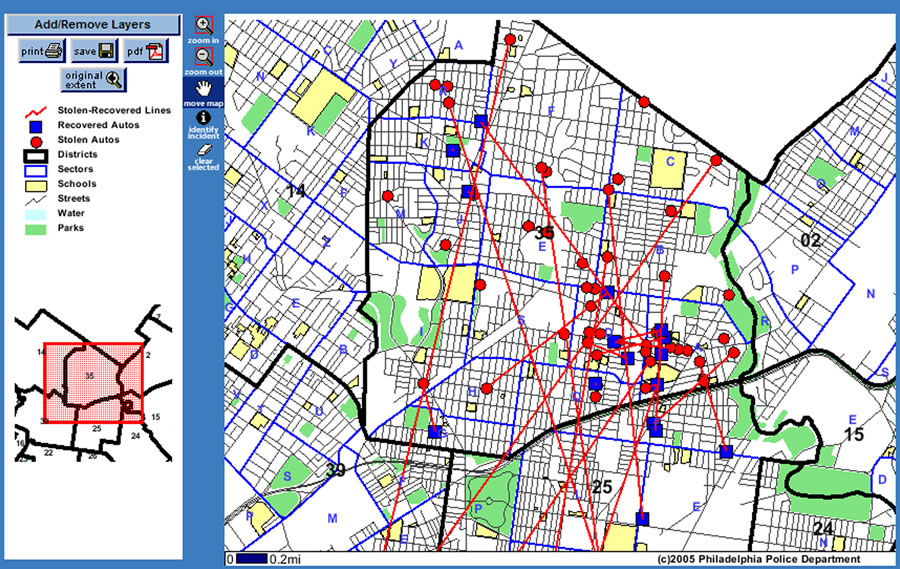Activate the move map hand tool
The height and width of the screenshot is (569, 900).
(x=203, y=93)
